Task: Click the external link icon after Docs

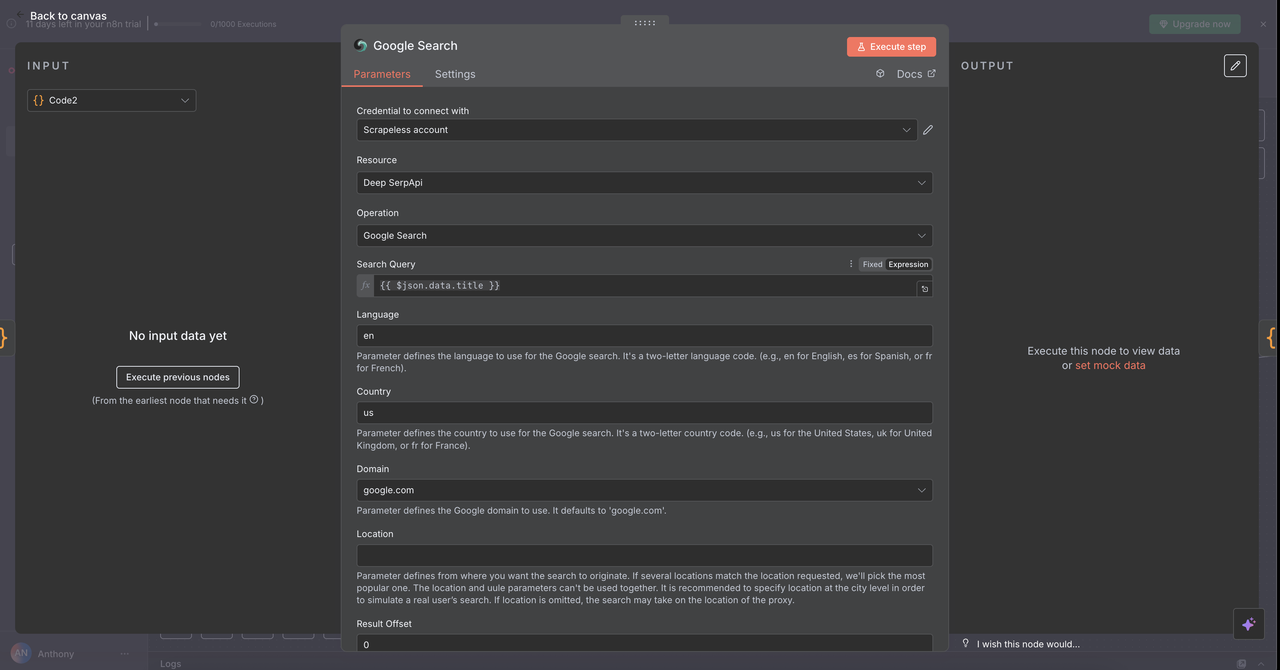Action: pos(932,74)
